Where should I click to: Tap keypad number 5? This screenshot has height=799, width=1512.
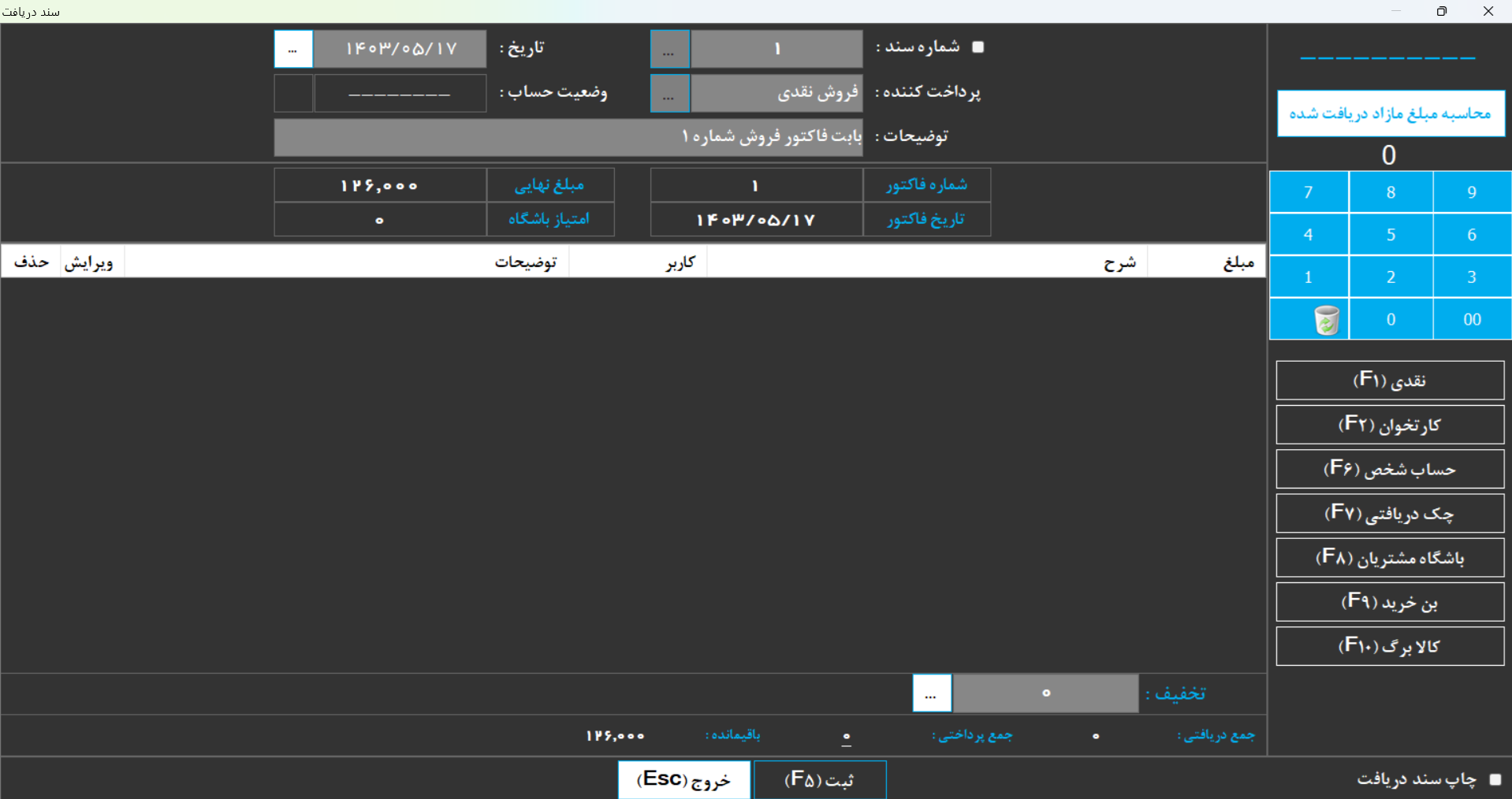click(x=1391, y=235)
